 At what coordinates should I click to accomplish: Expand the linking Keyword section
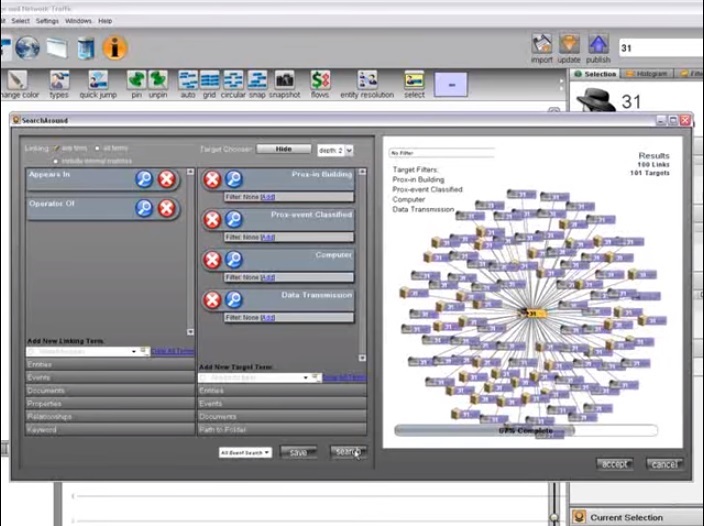(x=110, y=430)
